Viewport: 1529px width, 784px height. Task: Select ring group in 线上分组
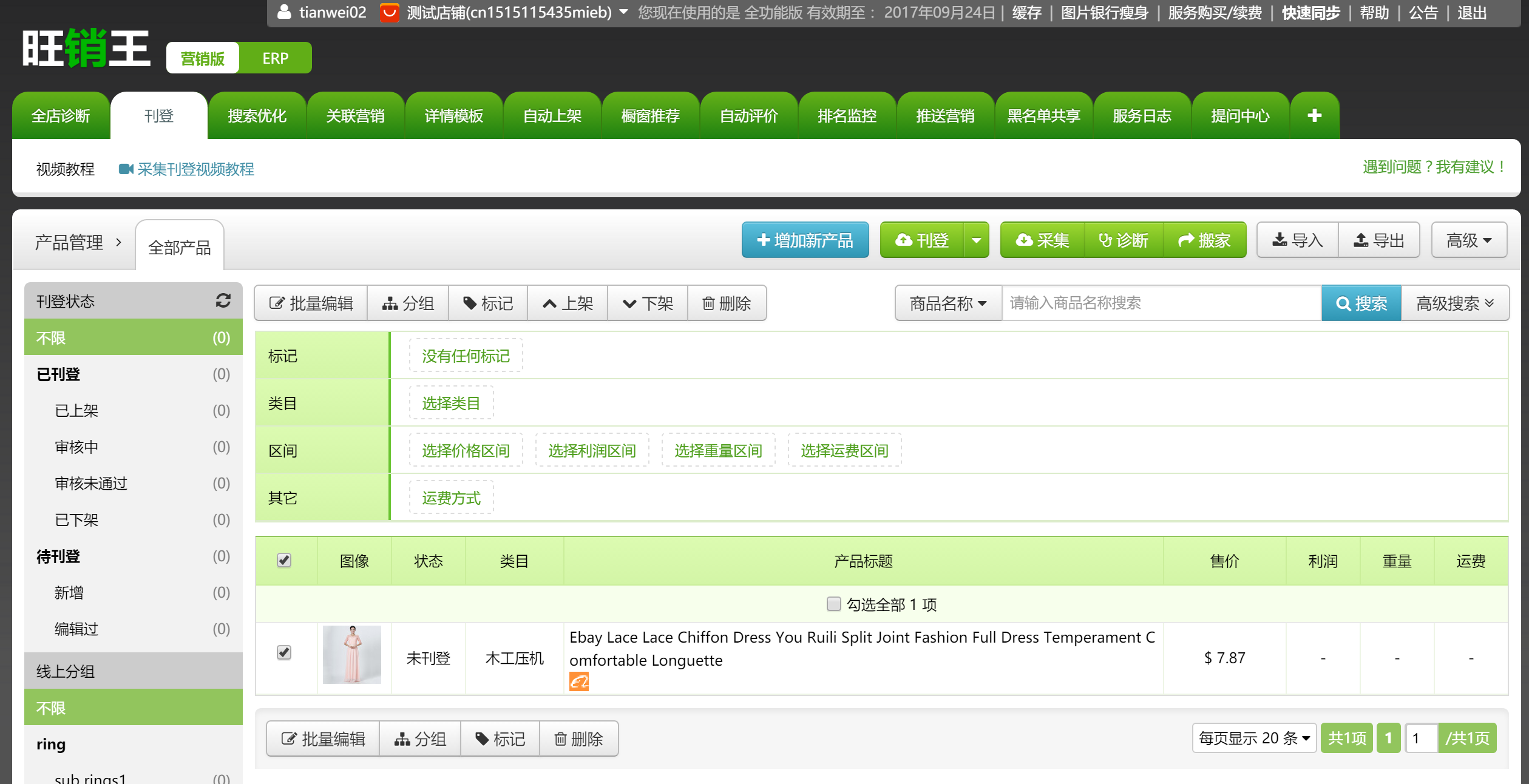[133, 744]
